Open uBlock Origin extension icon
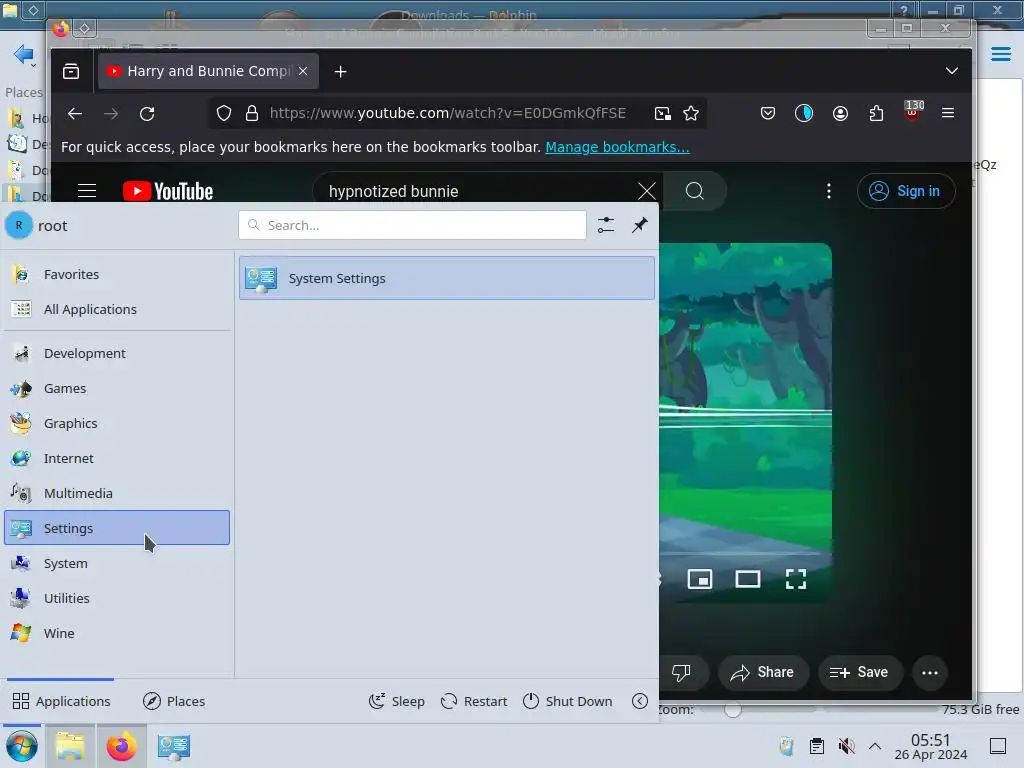Screen dimensions: 1024x768 [x=913, y=111]
